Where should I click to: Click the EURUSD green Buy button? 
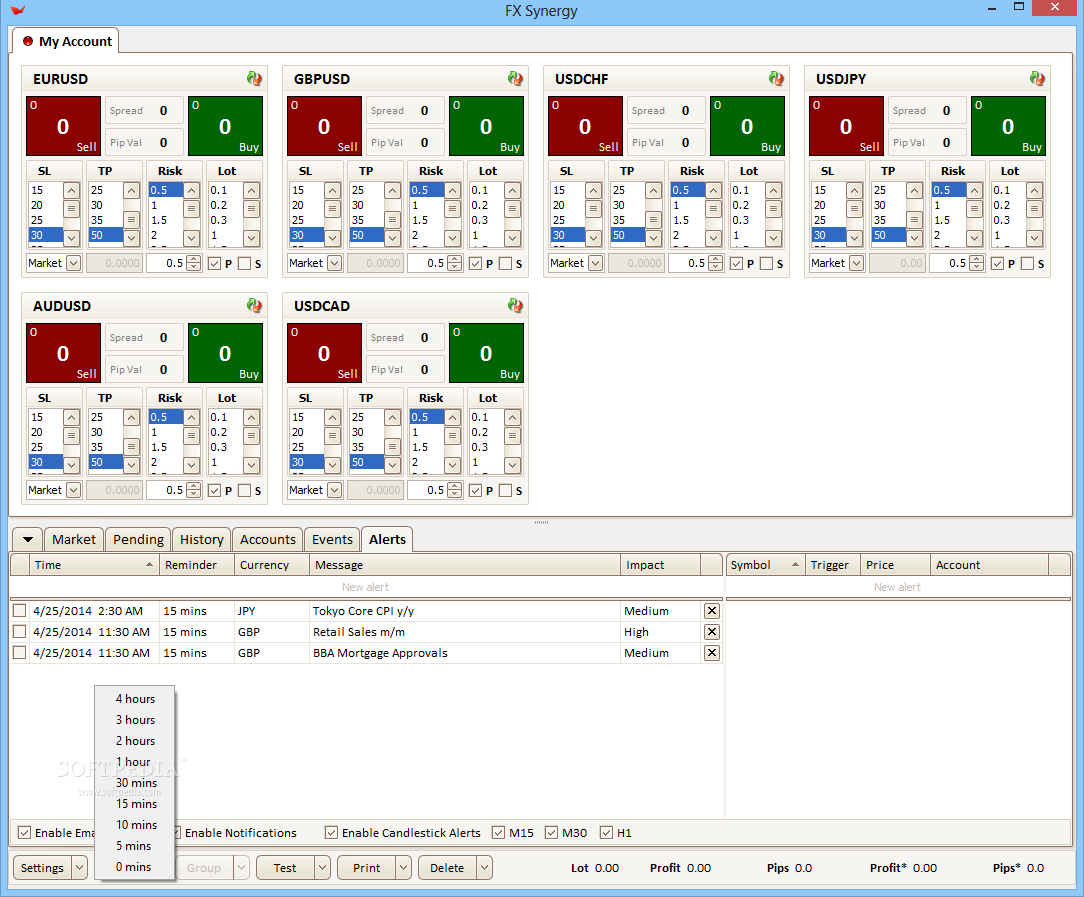pyautogui.click(x=225, y=126)
